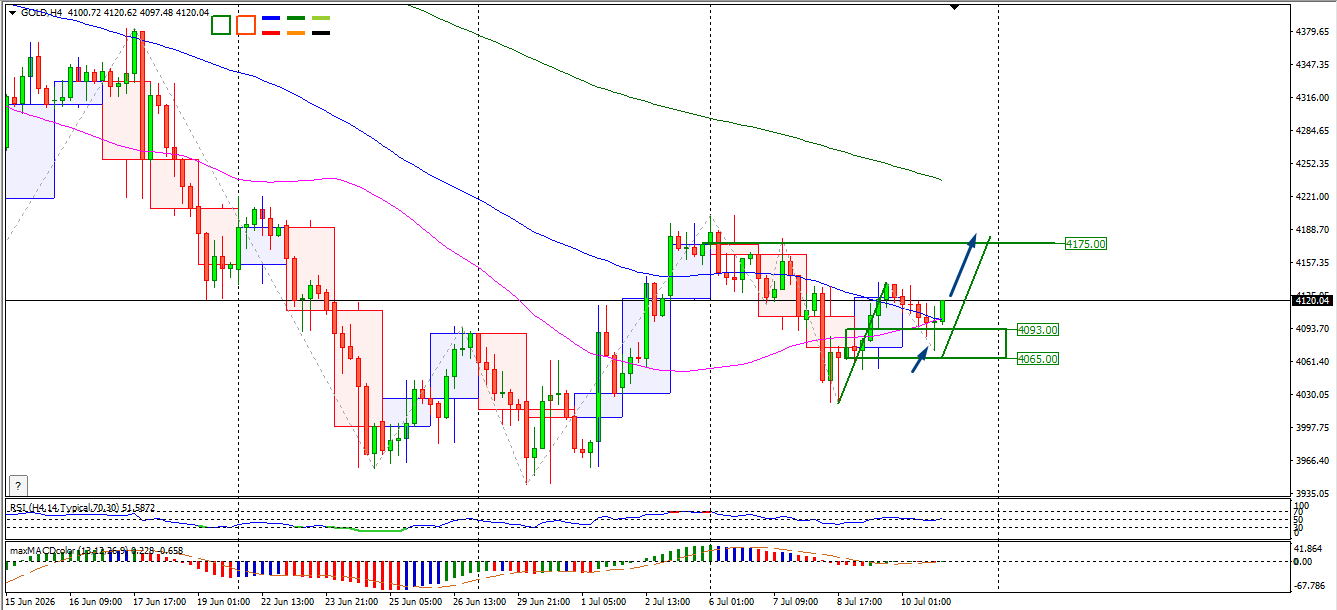The width and height of the screenshot is (1337, 610).
Task: Select the orange line swatch
Action: point(296,33)
